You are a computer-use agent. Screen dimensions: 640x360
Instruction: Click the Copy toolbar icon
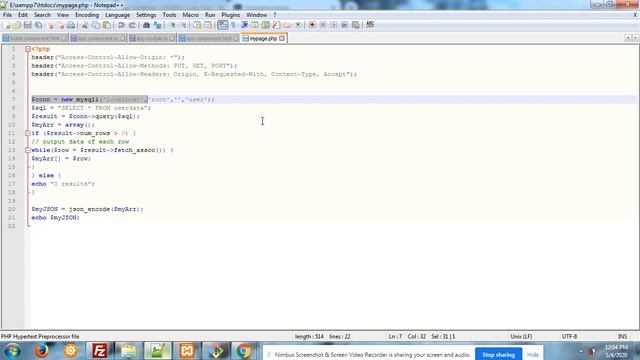pos(96,25)
